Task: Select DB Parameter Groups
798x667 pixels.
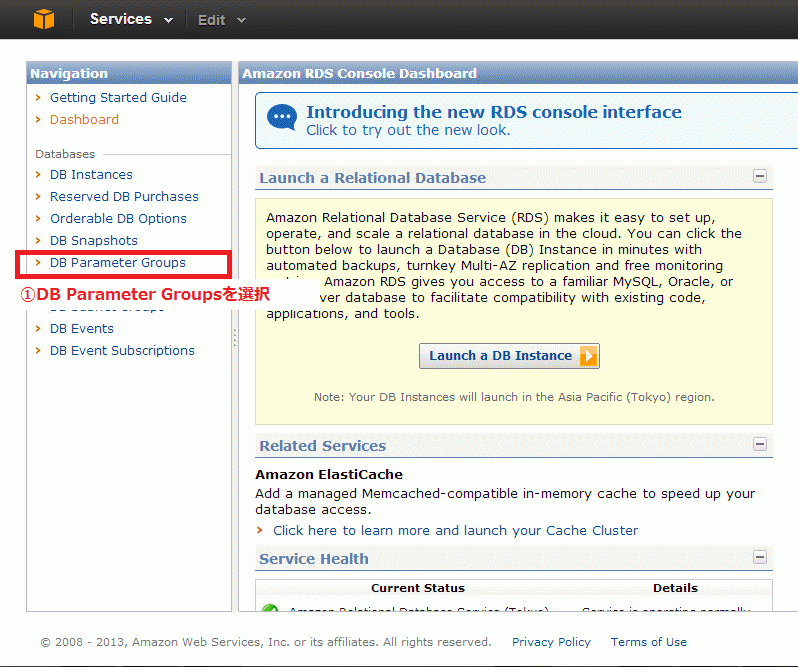Action: click(x=118, y=263)
